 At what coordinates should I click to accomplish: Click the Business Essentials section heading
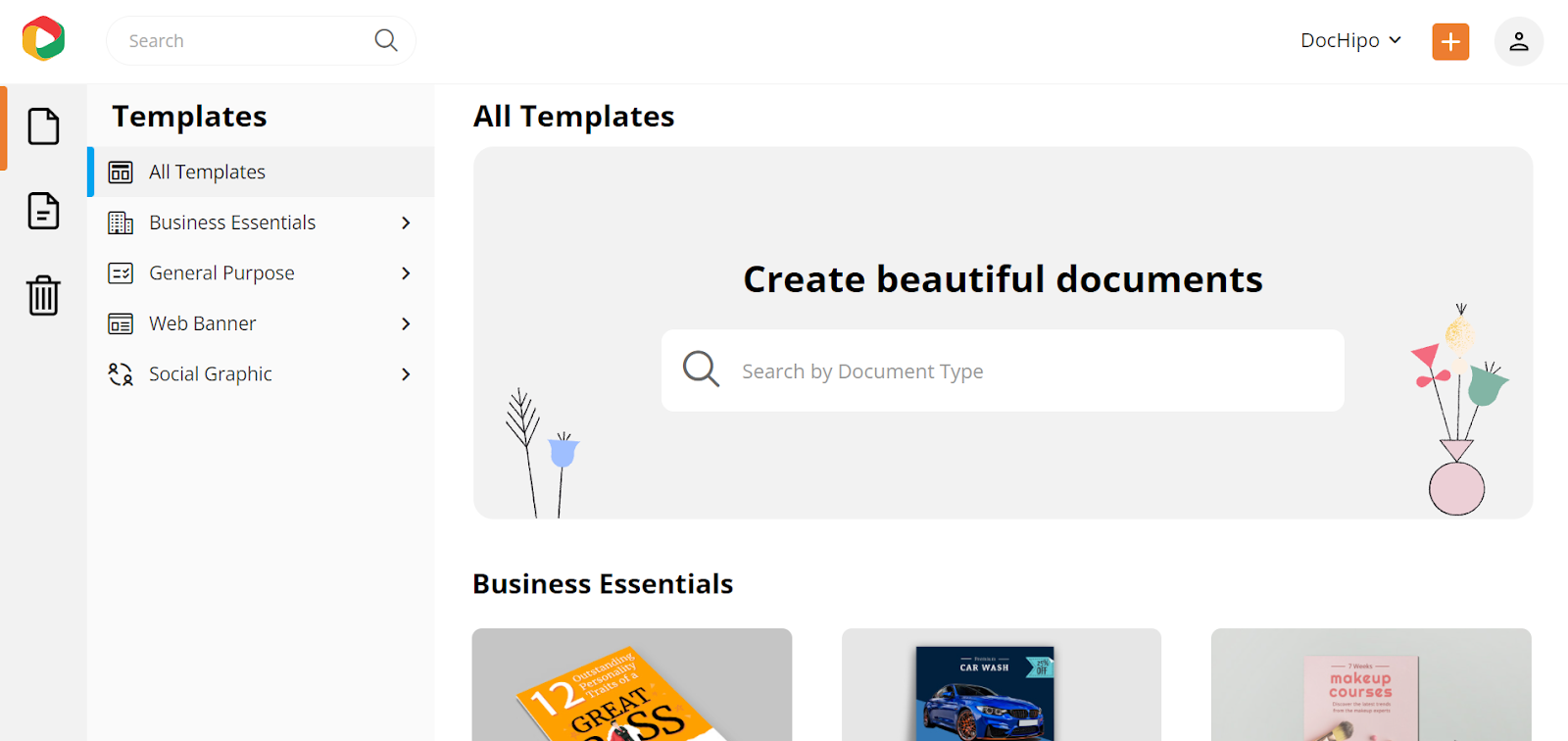click(603, 584)
